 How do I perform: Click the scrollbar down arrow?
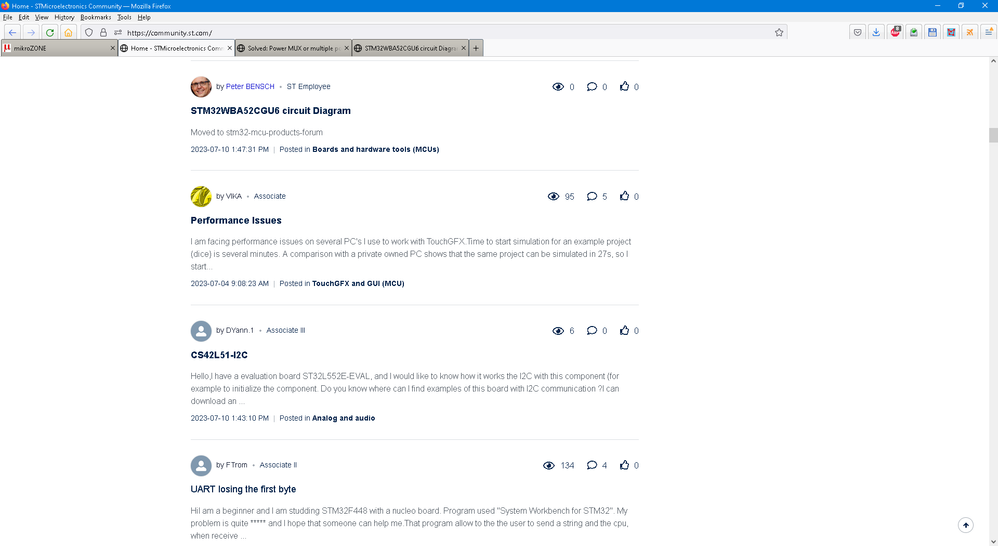coord(993,542)
